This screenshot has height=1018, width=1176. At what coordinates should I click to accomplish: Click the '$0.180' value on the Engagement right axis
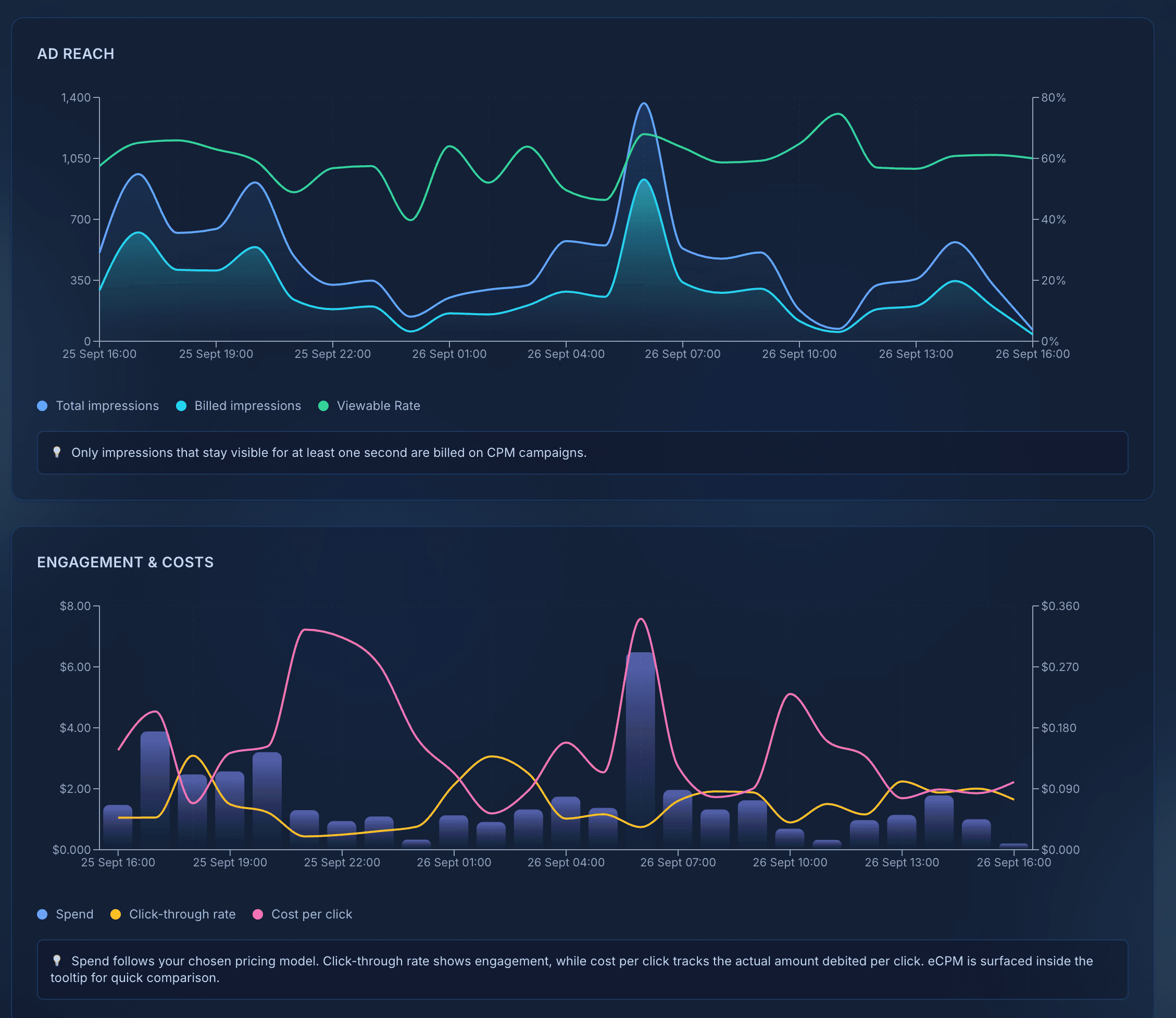[x=1058, y=728]
